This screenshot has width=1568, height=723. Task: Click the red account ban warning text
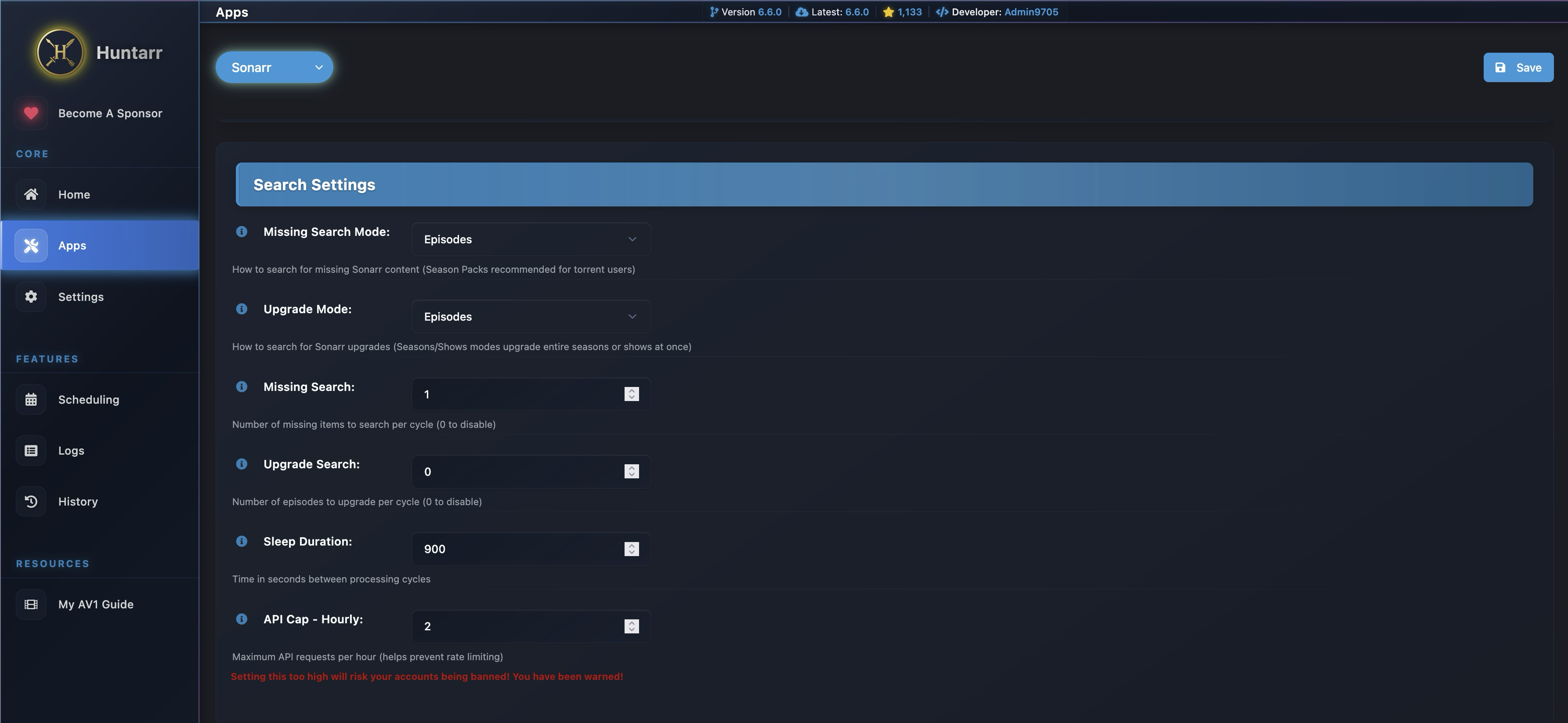pos(426,676)
